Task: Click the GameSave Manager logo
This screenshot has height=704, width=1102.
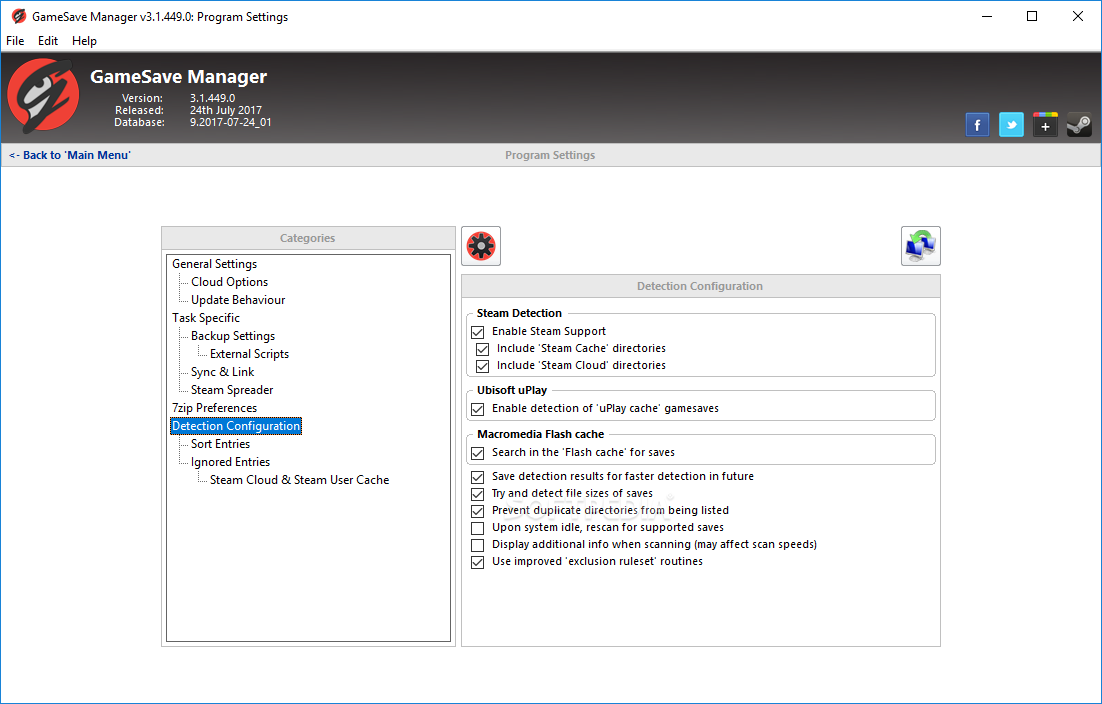Action: point(44,96)
